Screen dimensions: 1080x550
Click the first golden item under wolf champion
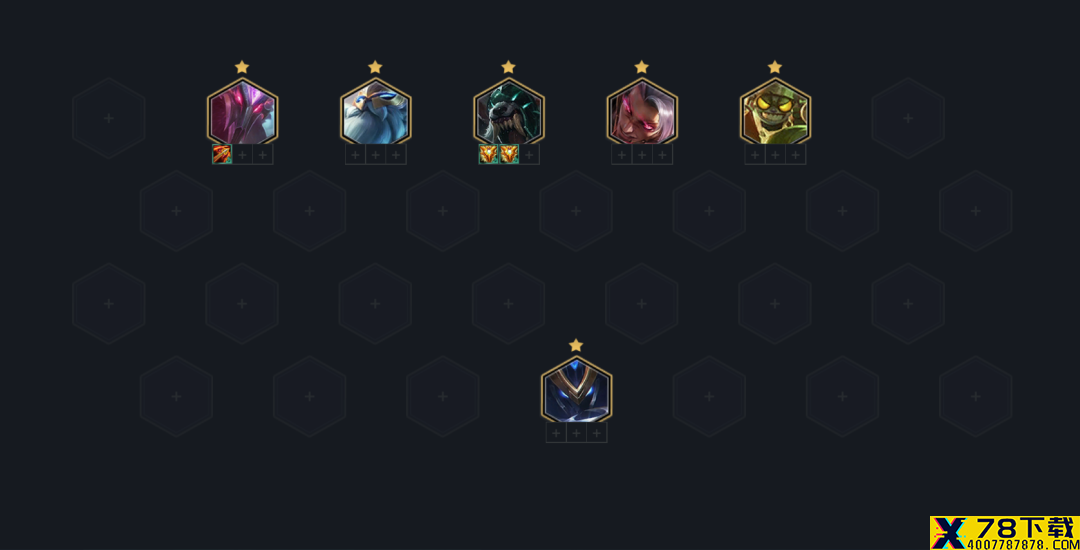click(x=488, y=154)
